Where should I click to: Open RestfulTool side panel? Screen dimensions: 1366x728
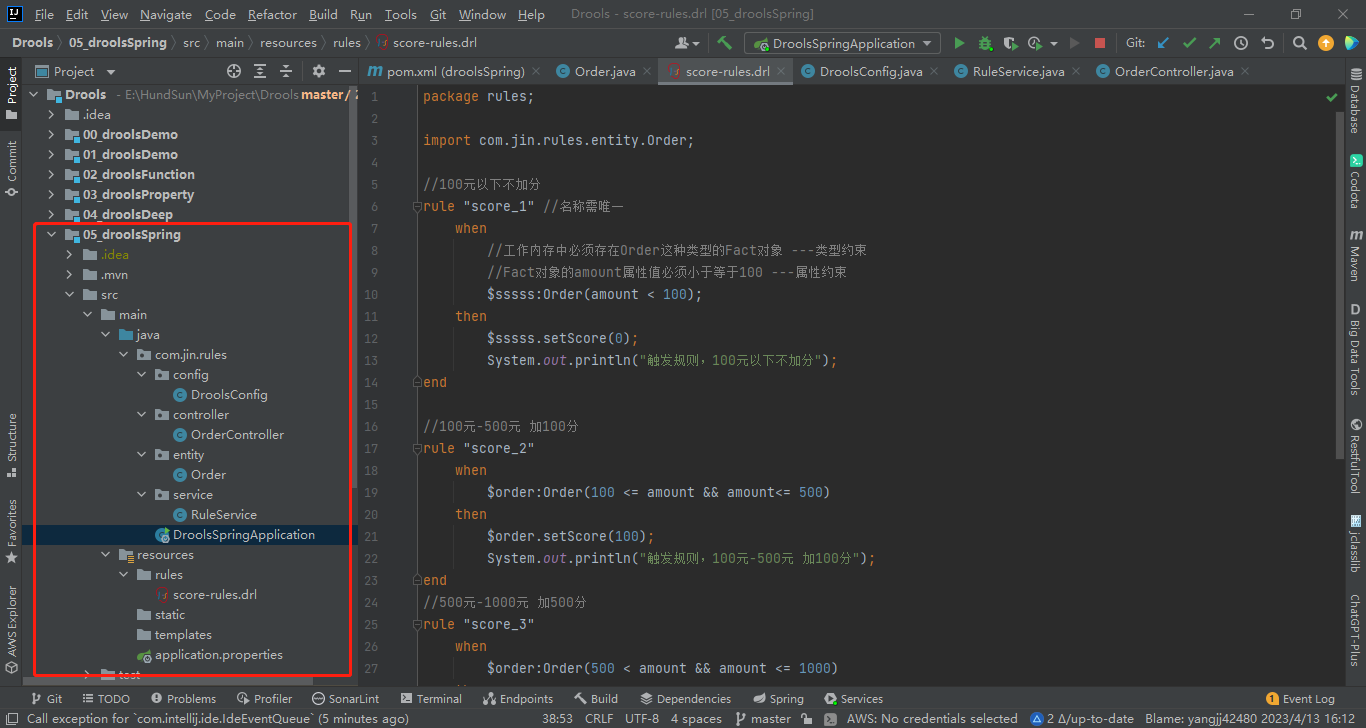click(1355, 456)
